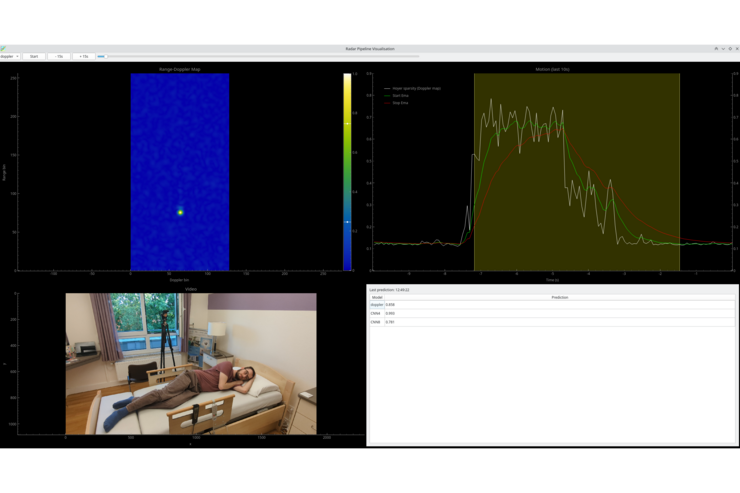
Task: Open the doppler model dropdown
Action: tap(9, 56)
